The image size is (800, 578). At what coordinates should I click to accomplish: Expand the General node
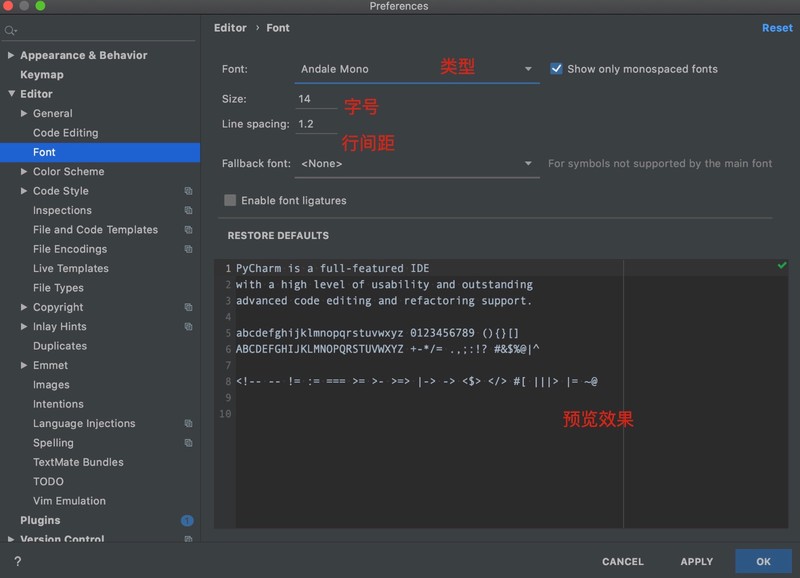[x=23, y=113]
